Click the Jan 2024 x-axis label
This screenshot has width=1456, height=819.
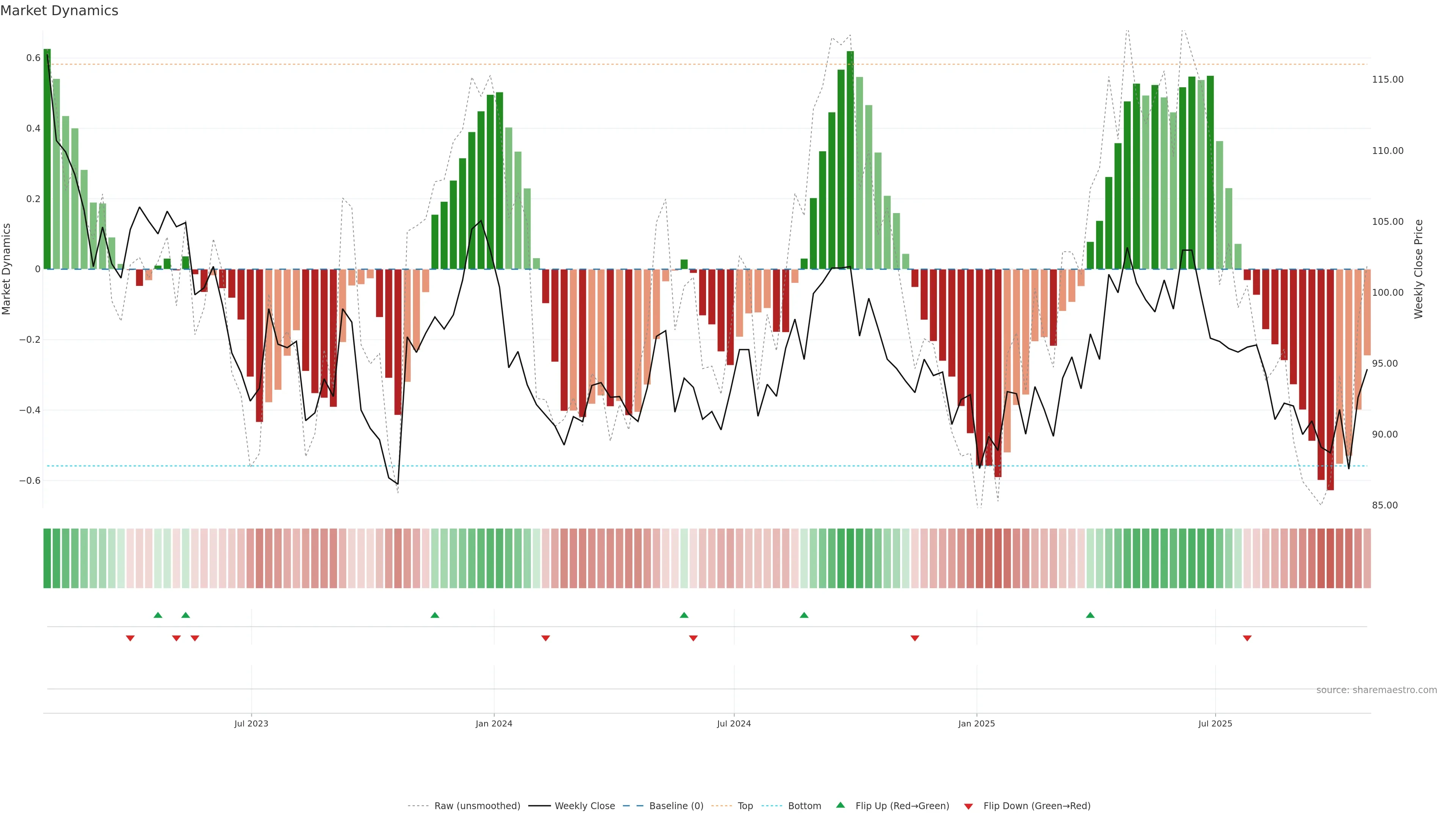point(494,723)
